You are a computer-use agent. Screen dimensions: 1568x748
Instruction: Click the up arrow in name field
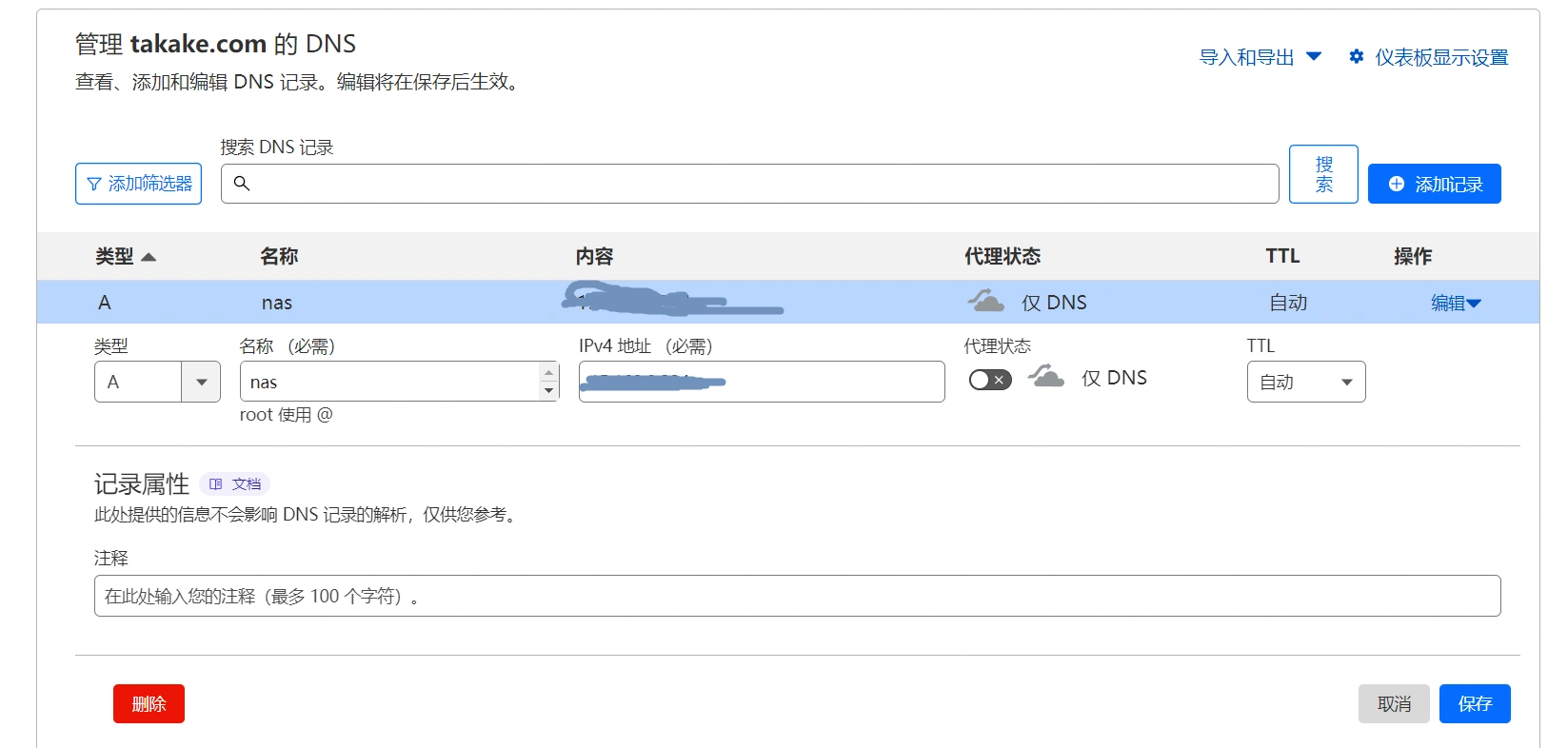pos(548,372)
